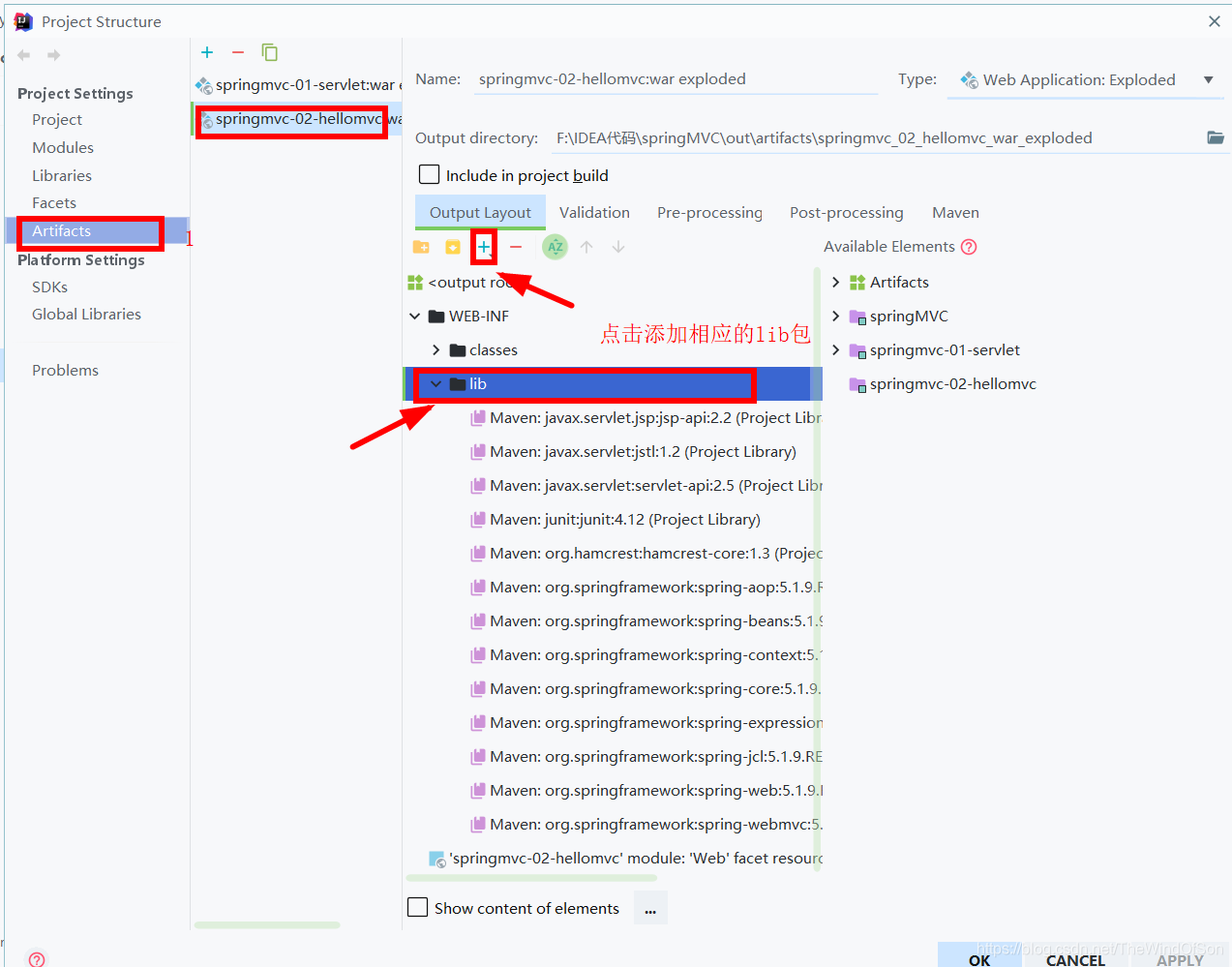Screen dimensions: 1232x967
Task: Switch to the Validation tab
Action: click(x=594, y=213)
